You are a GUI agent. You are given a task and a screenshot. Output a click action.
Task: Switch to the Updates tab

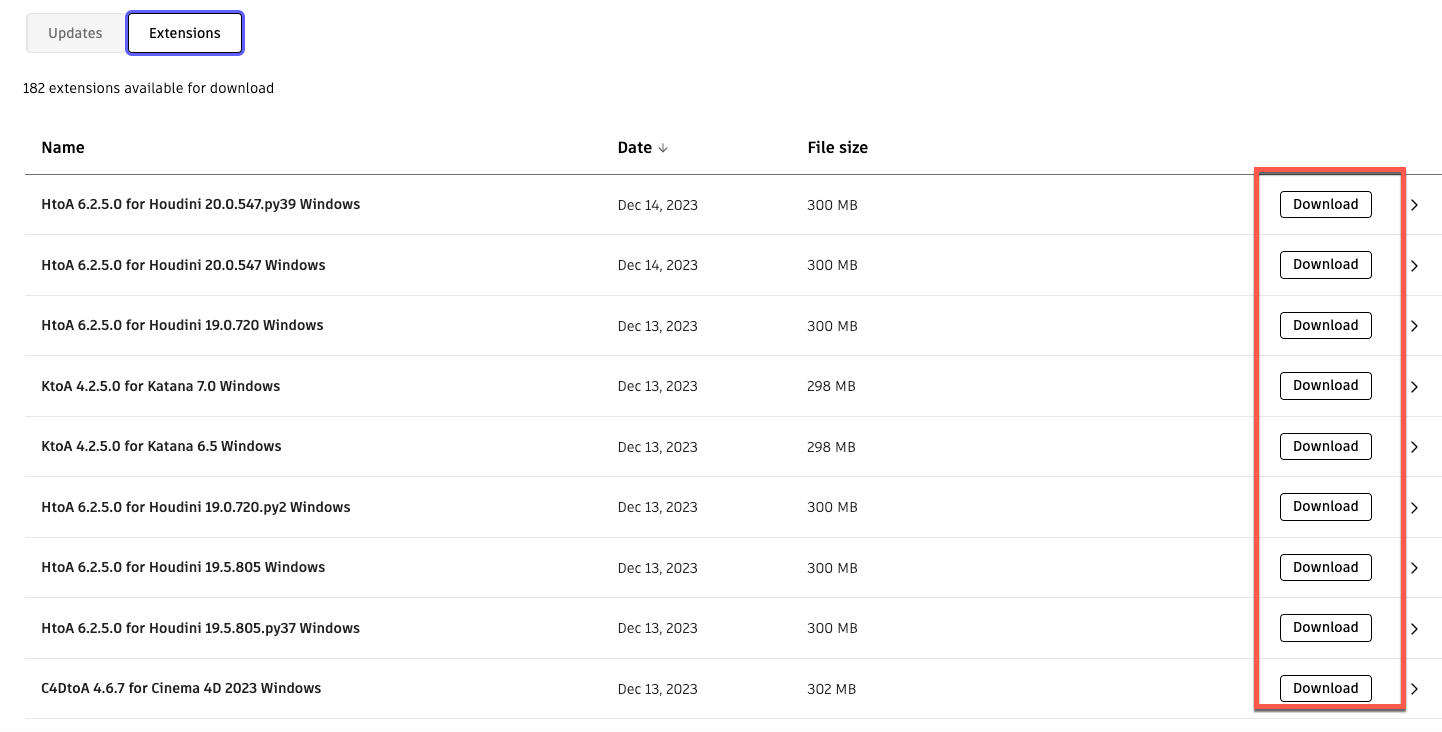[75, 33]
